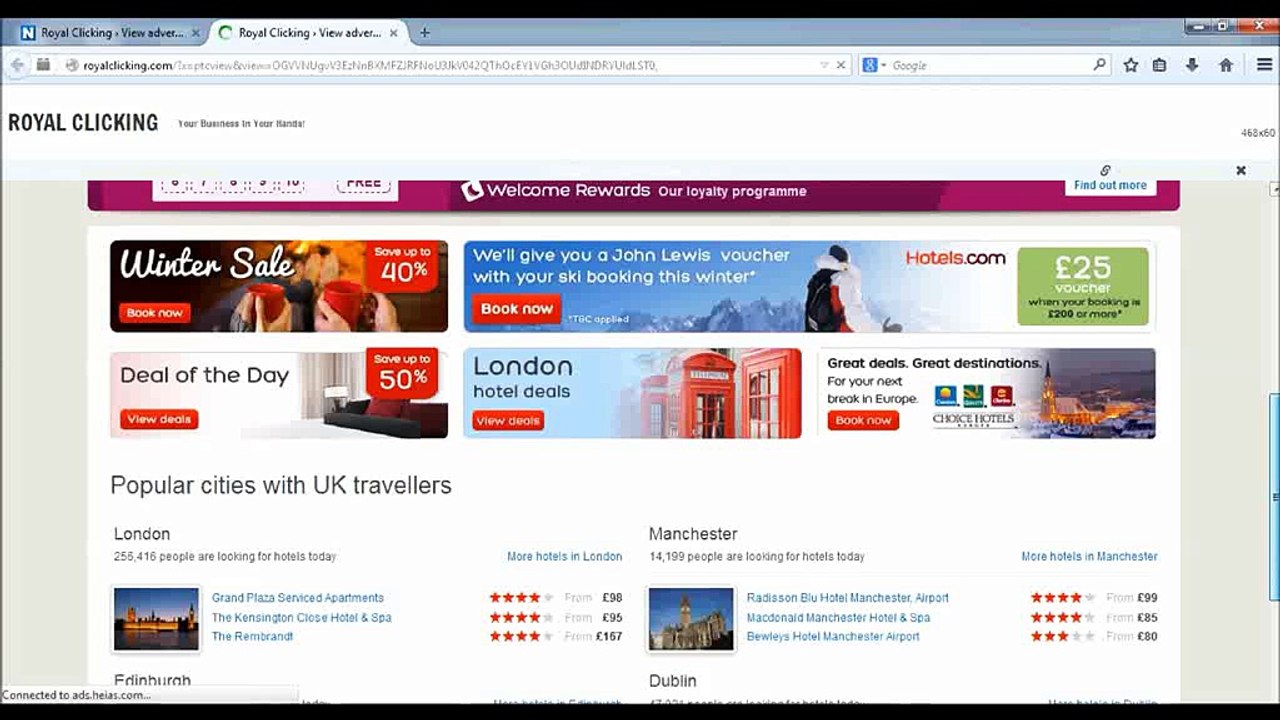Click the star rating for Radisson Blu Hotel
The height and width of the screenshot is (720, 1280).
[1063, 598]
